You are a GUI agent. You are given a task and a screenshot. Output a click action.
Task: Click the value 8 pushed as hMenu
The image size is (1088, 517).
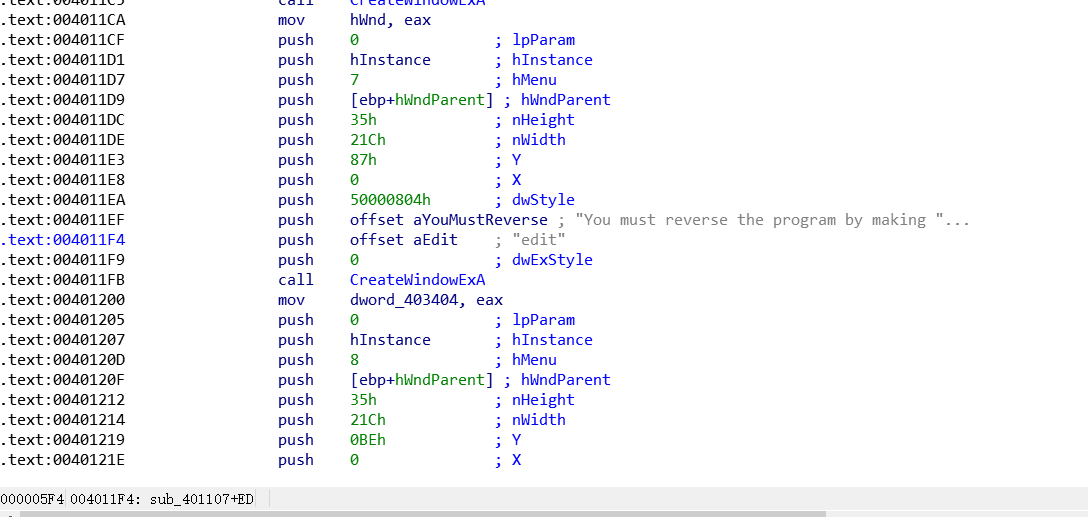[355, 360]
